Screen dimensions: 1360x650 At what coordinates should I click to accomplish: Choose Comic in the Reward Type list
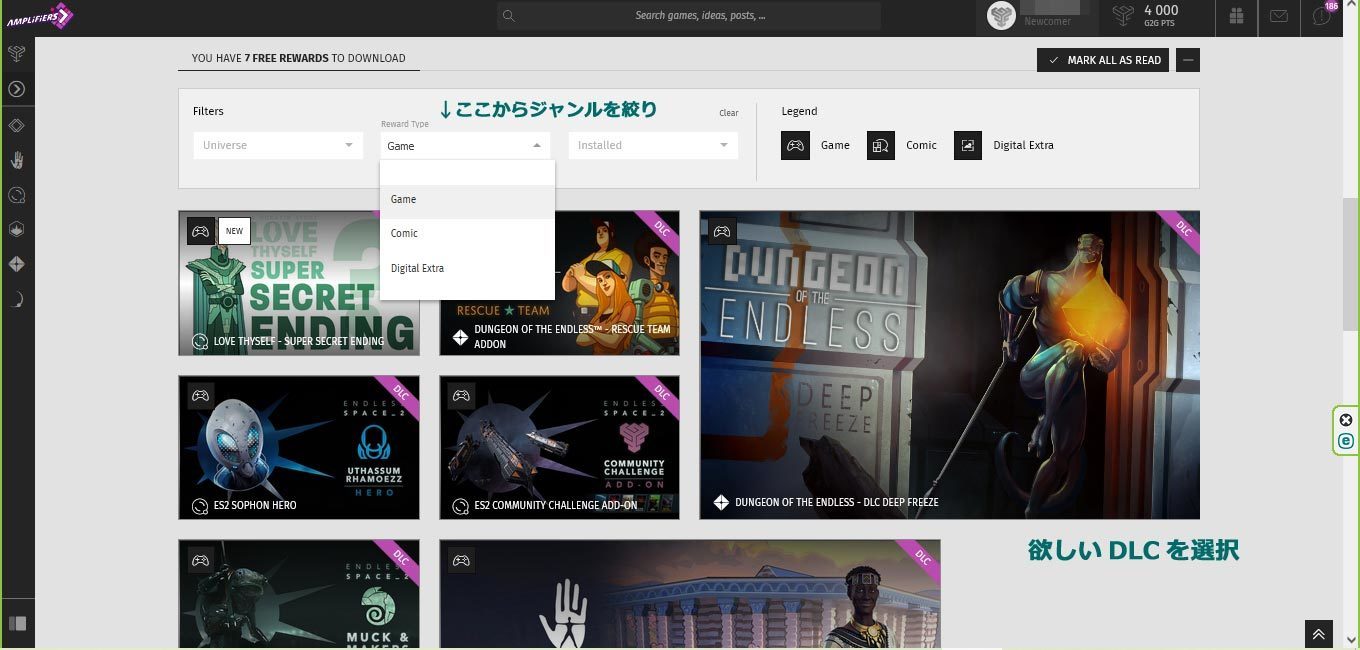click(467, 233)
